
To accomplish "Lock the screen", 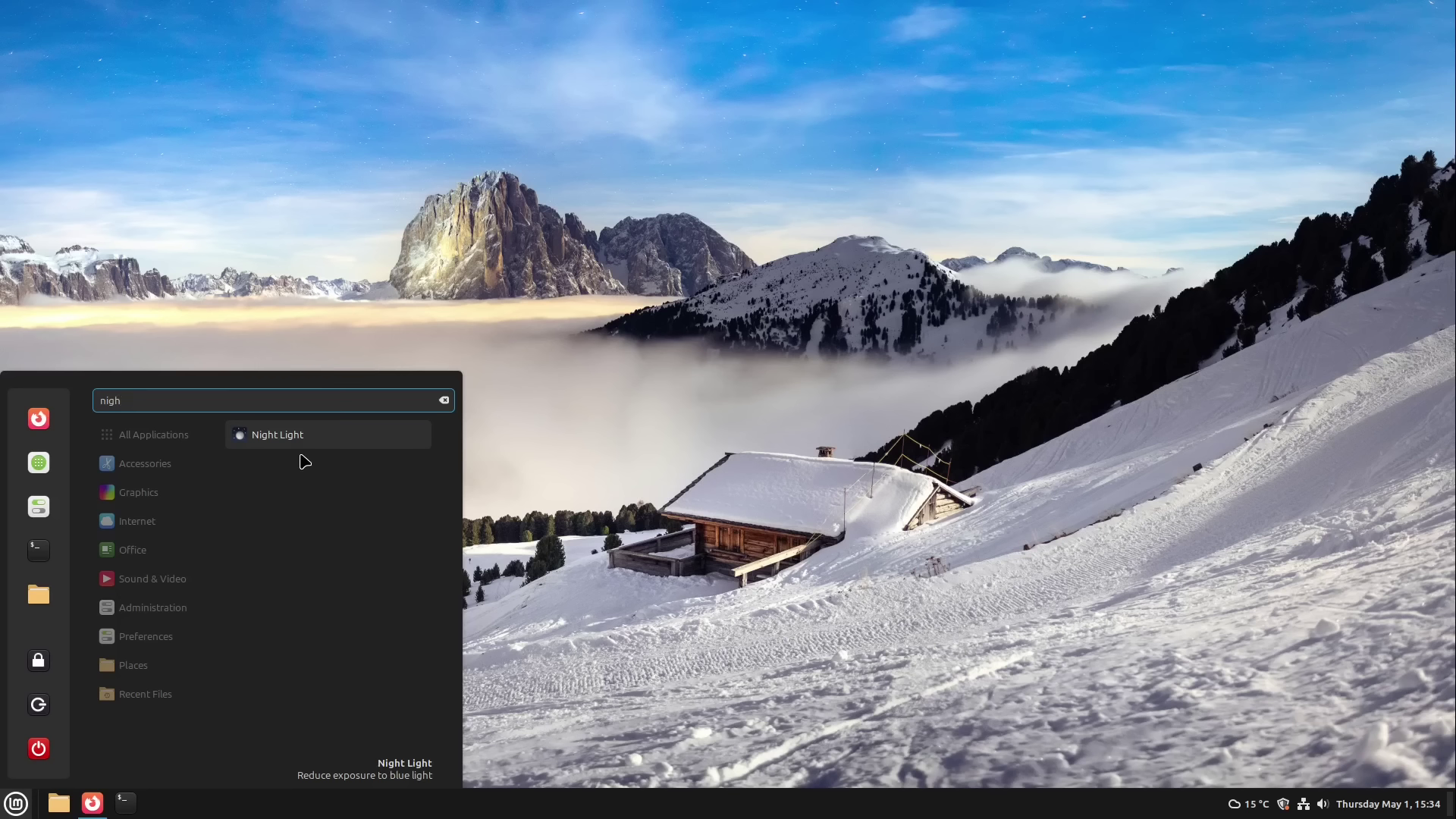I will click(x=39, y=661).
